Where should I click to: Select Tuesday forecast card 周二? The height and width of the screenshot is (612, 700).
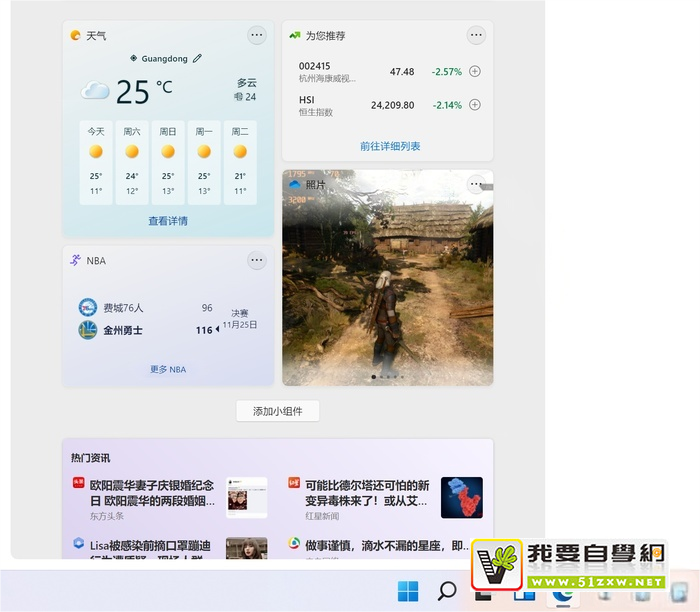point(240,162)
